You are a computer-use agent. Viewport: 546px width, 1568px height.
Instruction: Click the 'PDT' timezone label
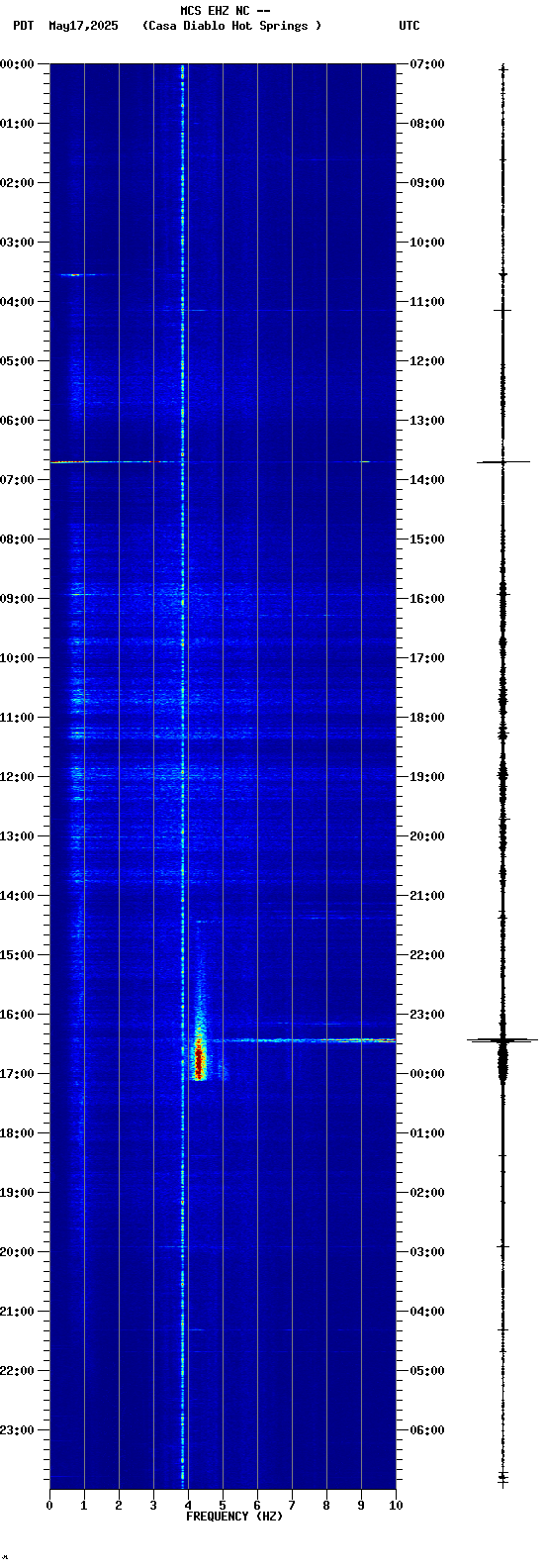click(24, 26)
